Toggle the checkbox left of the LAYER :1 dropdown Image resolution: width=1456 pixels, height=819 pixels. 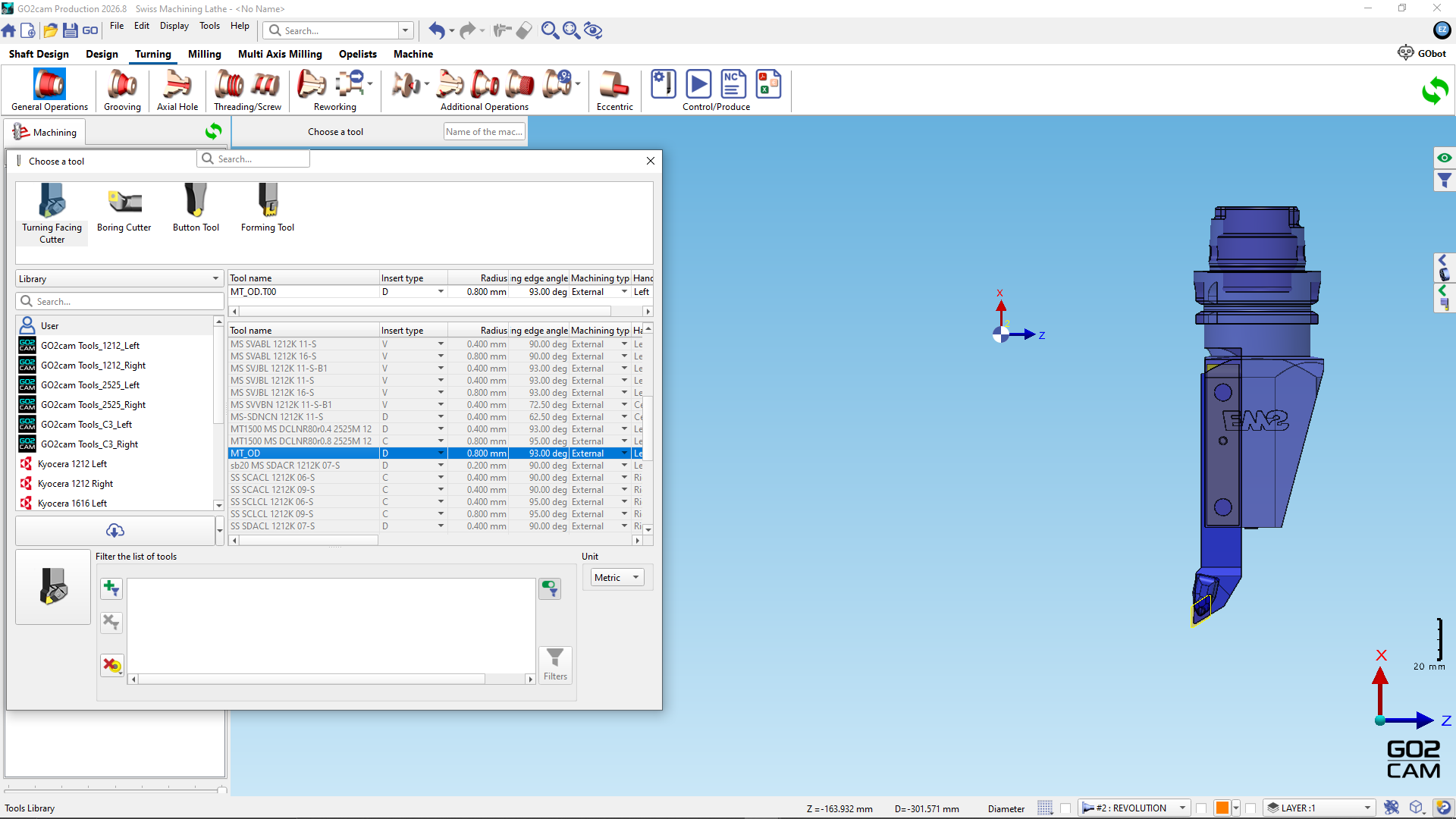coord(1251,808)
